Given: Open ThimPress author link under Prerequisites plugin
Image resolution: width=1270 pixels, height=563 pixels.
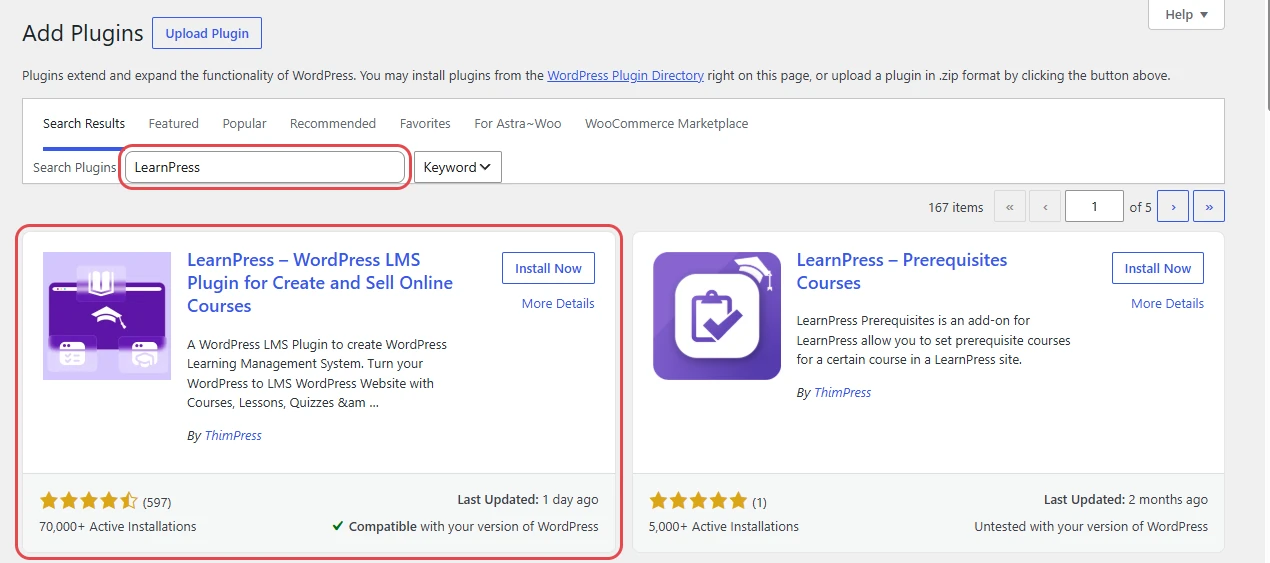Looking at the screenshot, I should coord(843,393).
